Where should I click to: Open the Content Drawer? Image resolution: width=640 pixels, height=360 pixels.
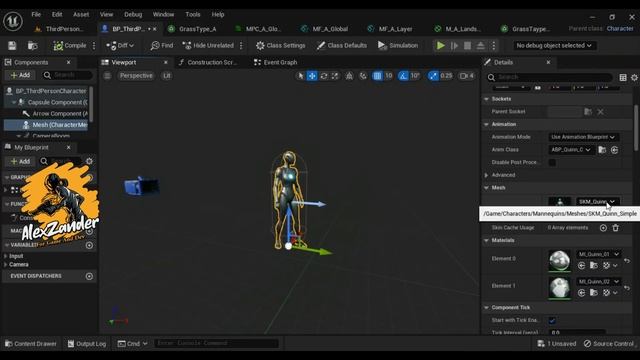(31, 344)
